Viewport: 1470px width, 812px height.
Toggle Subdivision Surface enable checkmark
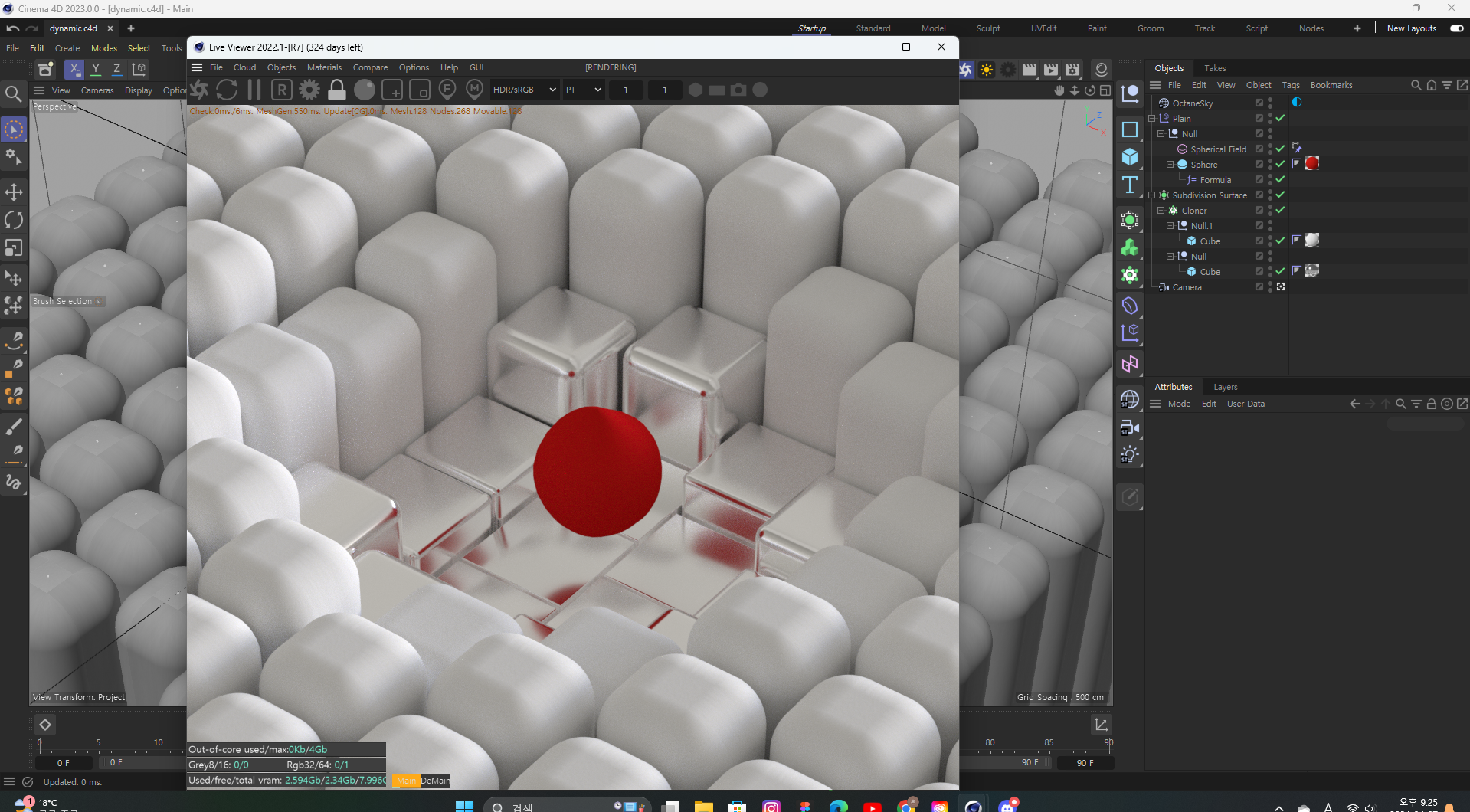1280,195
